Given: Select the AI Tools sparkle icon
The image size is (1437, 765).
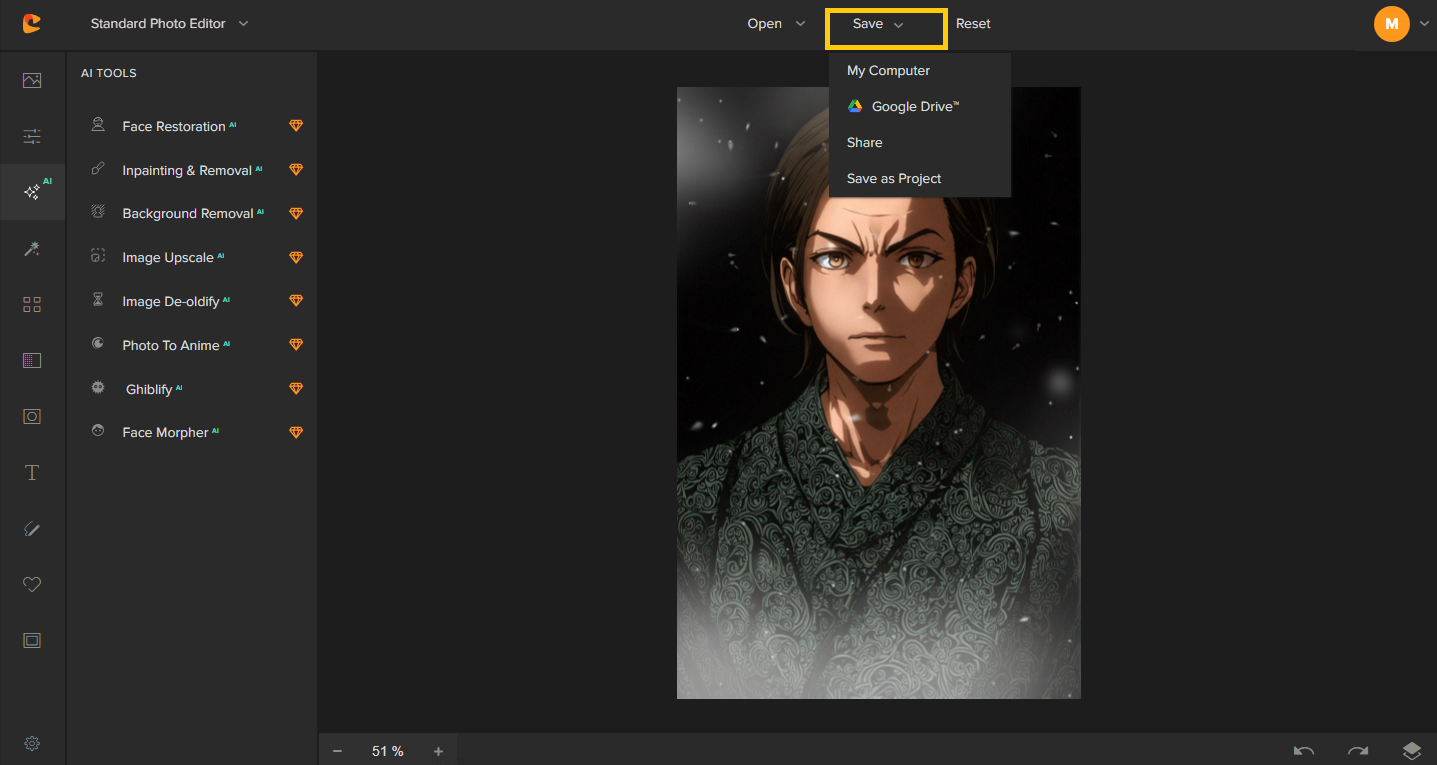Looking at the screenshot, I should pyautogui.click(x=32, y=192).
